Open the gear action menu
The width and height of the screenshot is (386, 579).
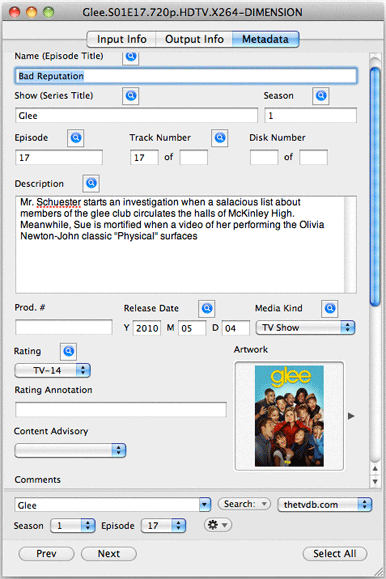coord(218,525)
